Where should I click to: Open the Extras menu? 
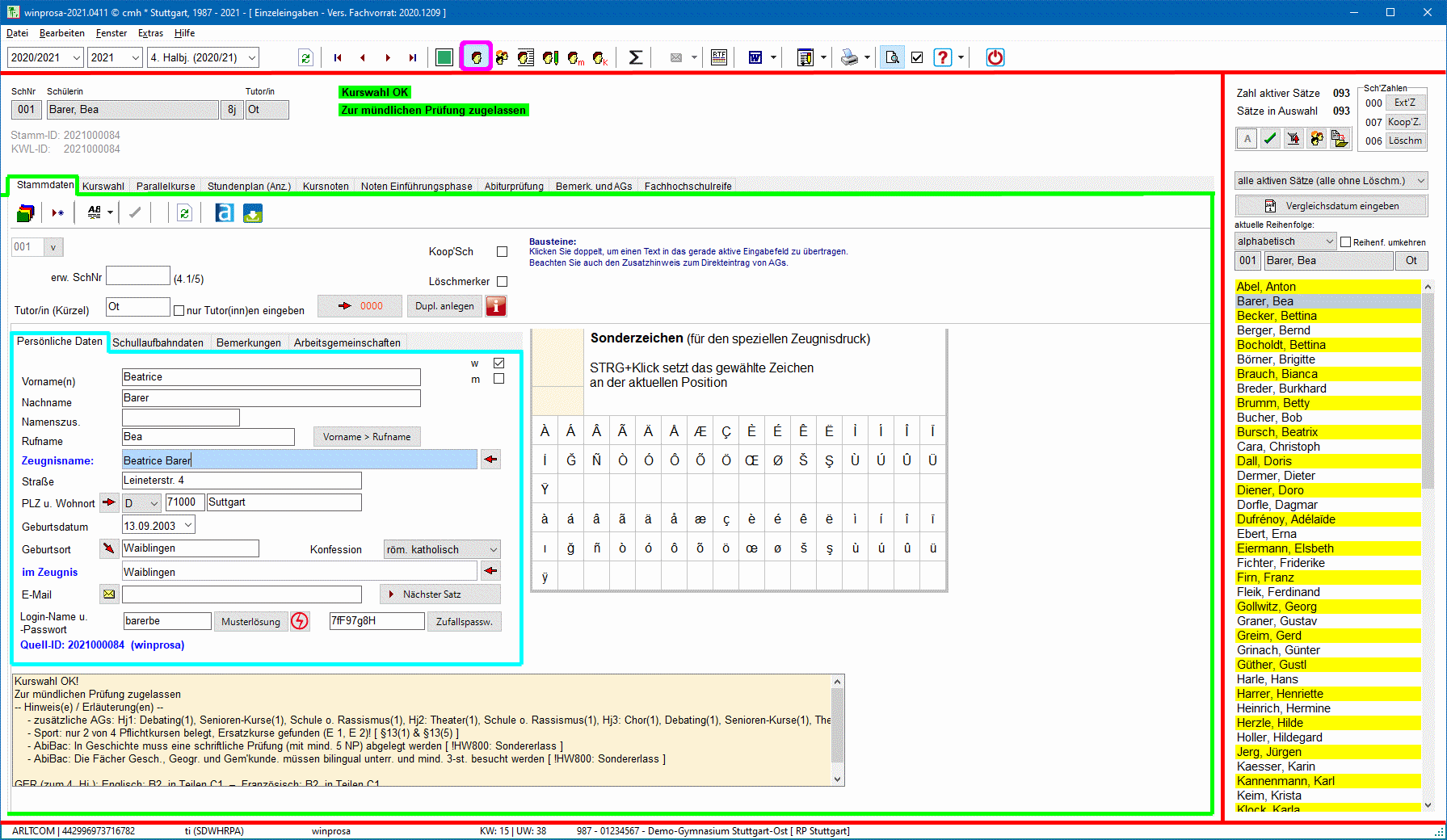click(x=150, y=33)
